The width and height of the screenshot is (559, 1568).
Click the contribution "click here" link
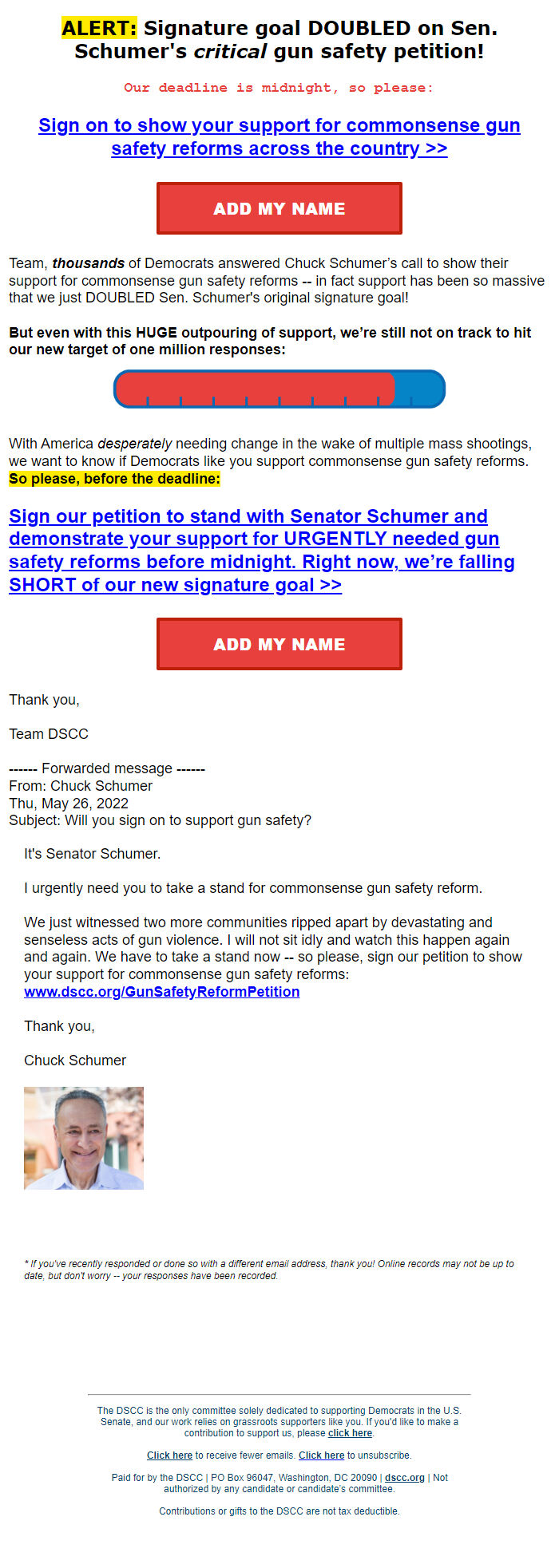[350, 1433]
